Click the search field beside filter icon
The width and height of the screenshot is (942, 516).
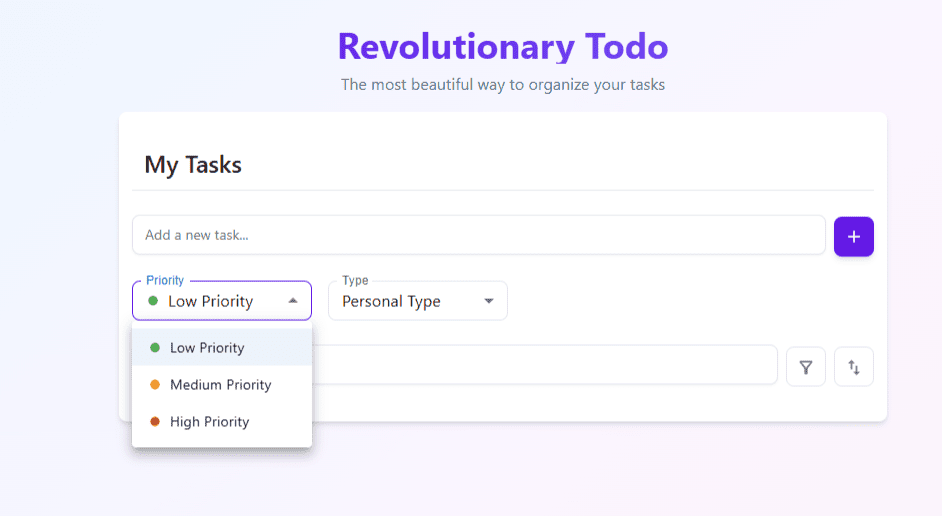tap(544, 365)
